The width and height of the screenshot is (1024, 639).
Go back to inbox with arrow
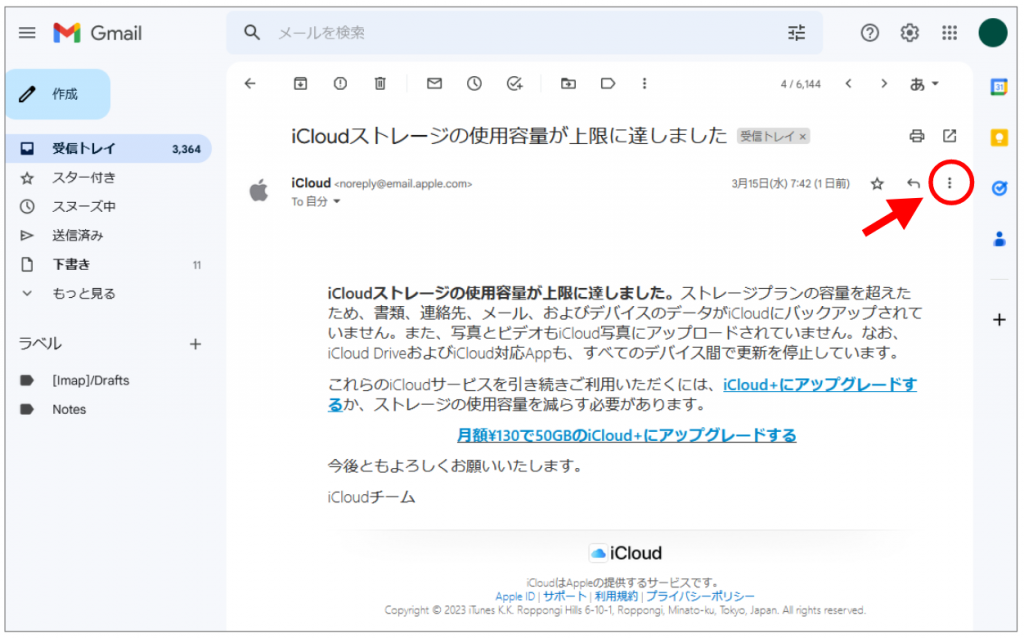click(250, 84)
